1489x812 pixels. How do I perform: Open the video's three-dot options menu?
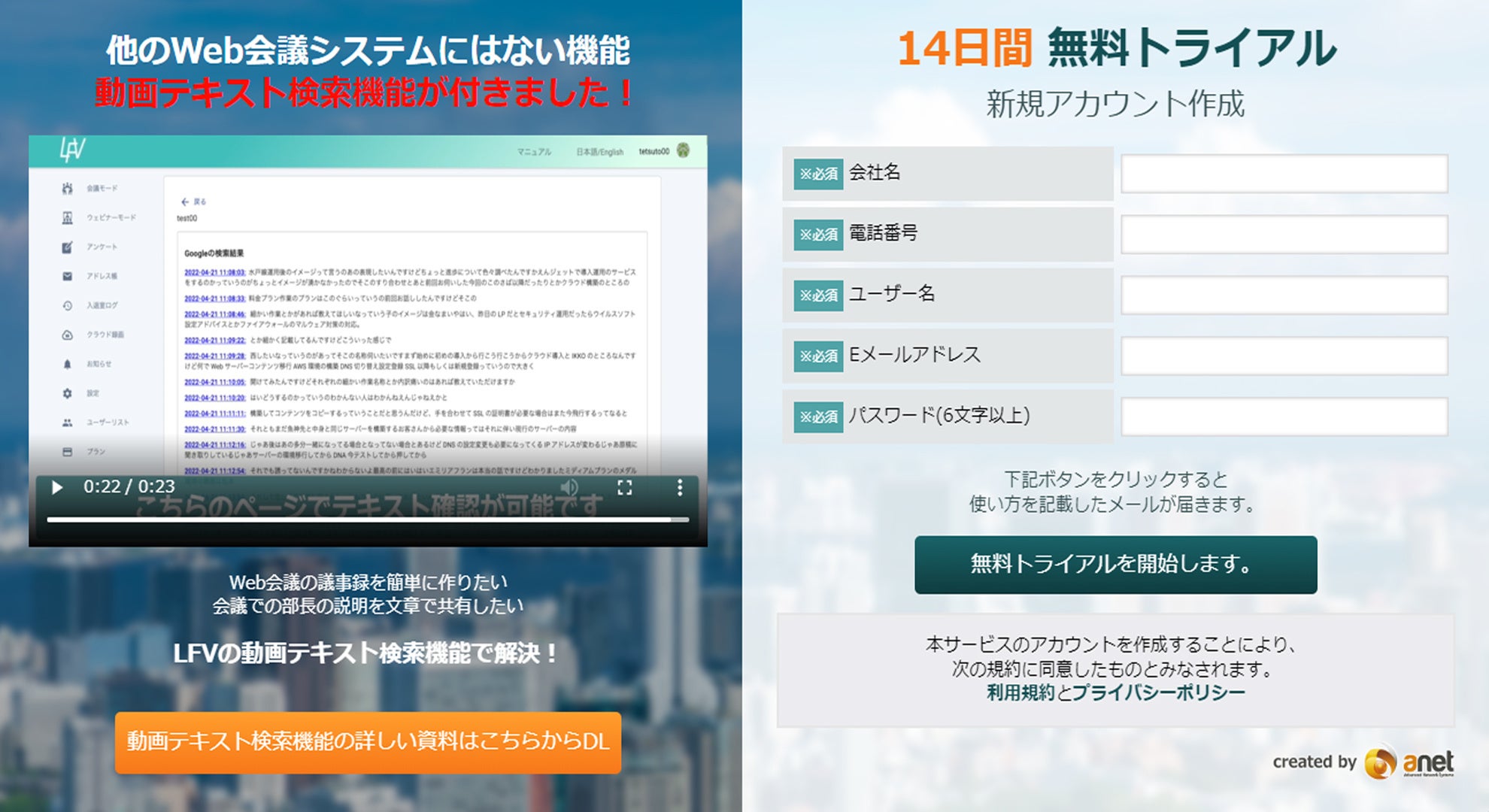point(680,487)
